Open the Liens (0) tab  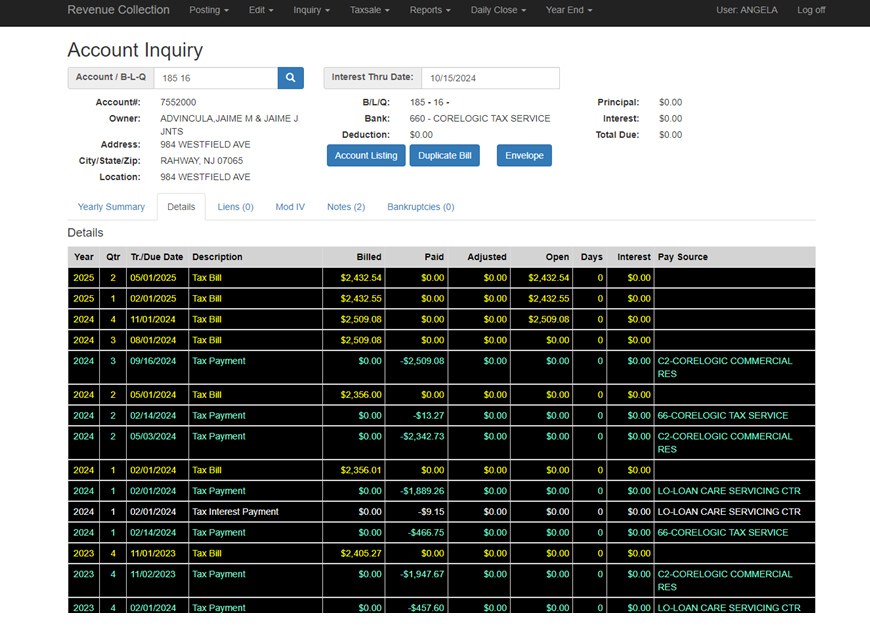[x=235, y=207]
